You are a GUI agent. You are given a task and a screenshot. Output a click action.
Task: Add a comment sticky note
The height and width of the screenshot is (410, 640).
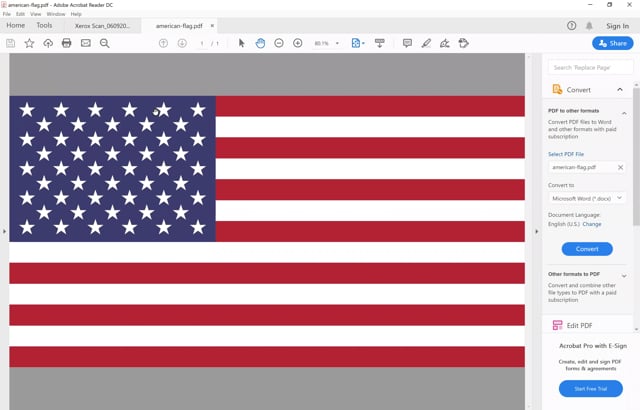[x=407, y=43]
